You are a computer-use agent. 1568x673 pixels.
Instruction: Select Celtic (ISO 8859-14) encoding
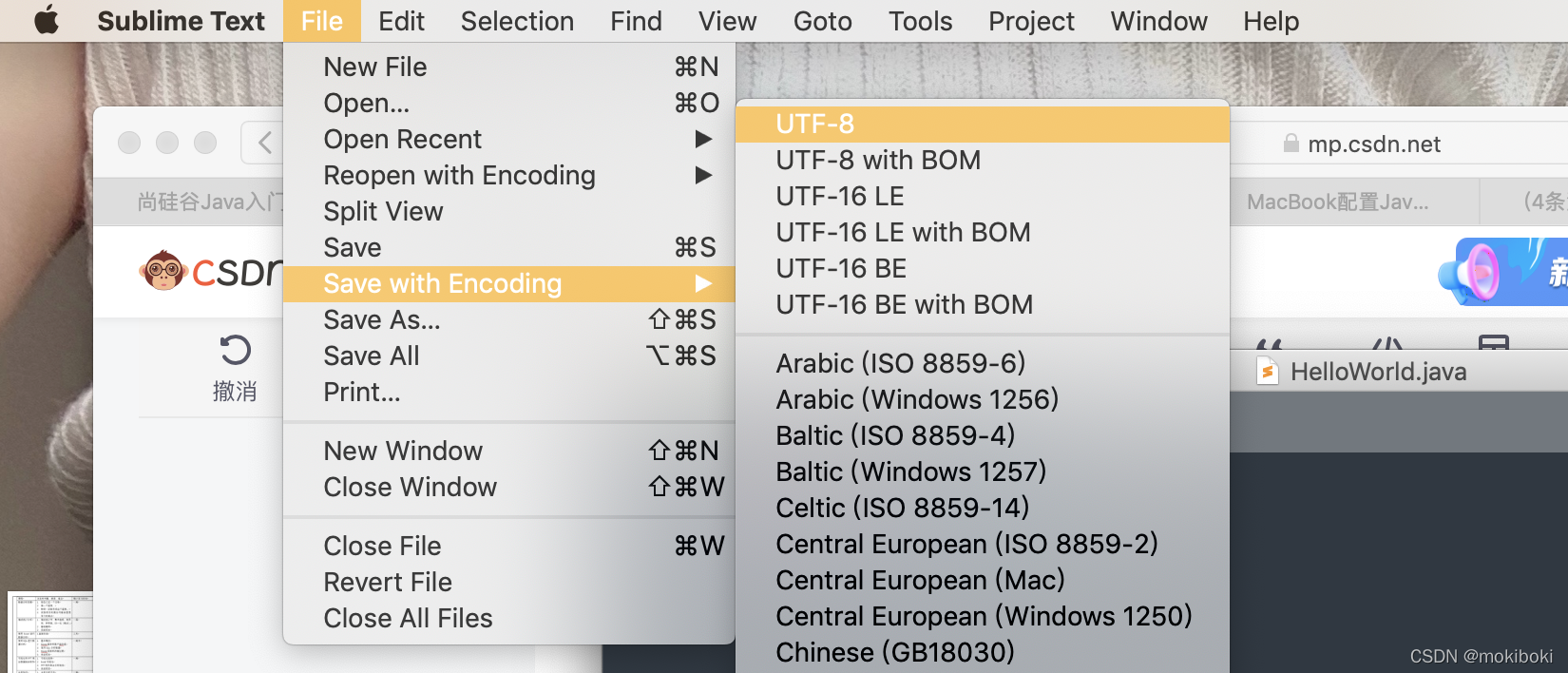pos(983,508)
